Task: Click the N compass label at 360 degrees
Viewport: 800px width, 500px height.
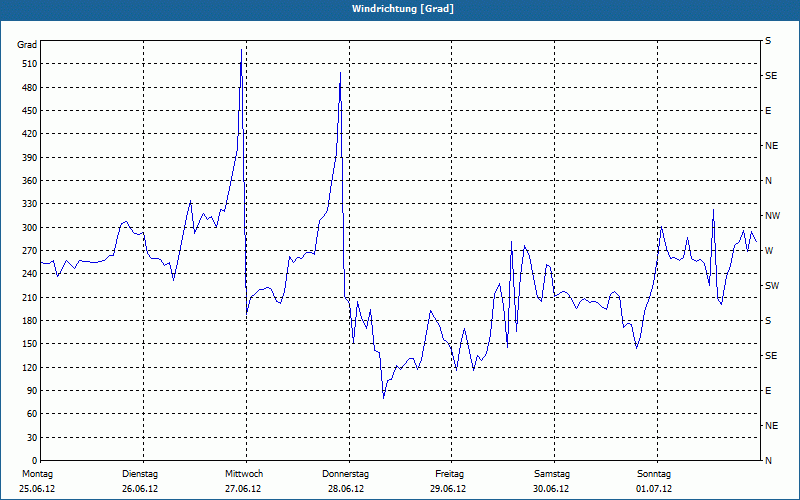Action: (x=769, y=181)
